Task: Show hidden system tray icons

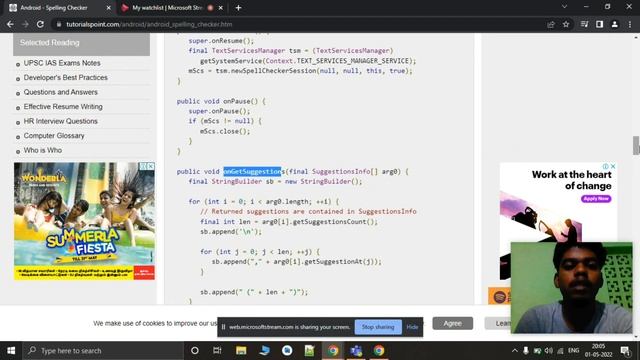Action: [515, 351]
